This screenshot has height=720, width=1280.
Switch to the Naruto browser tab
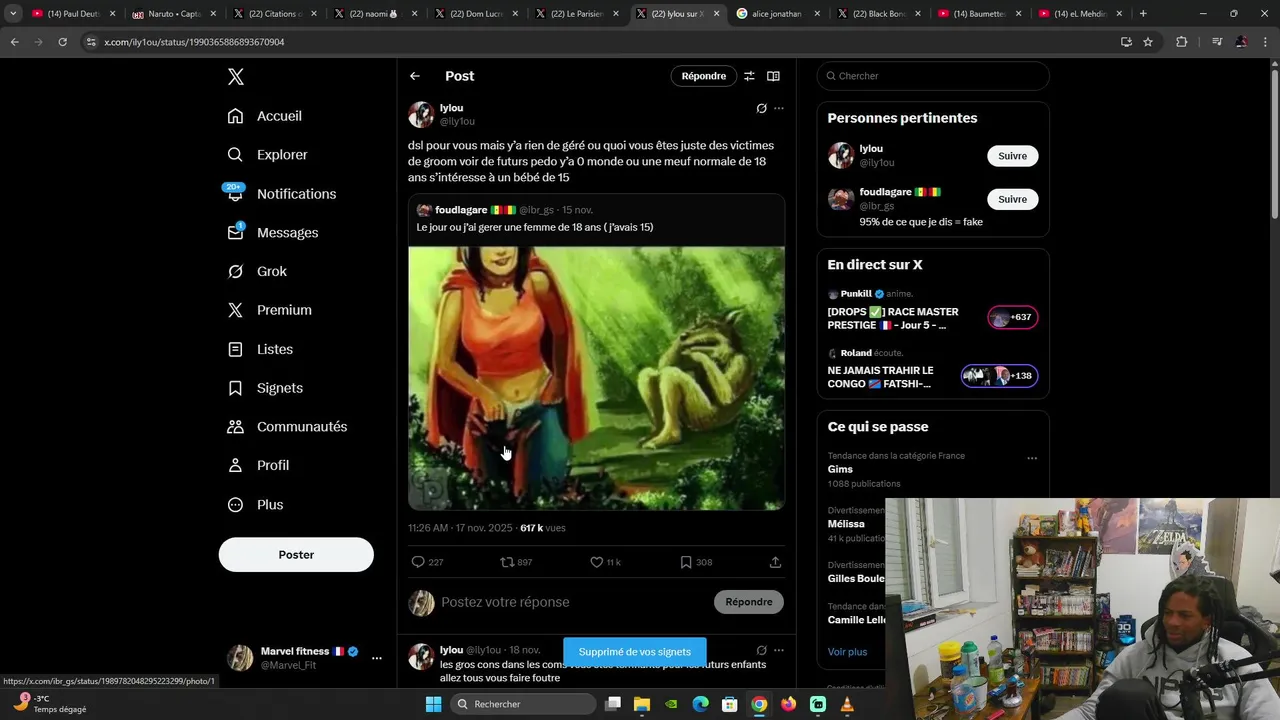tap(173, 14)
